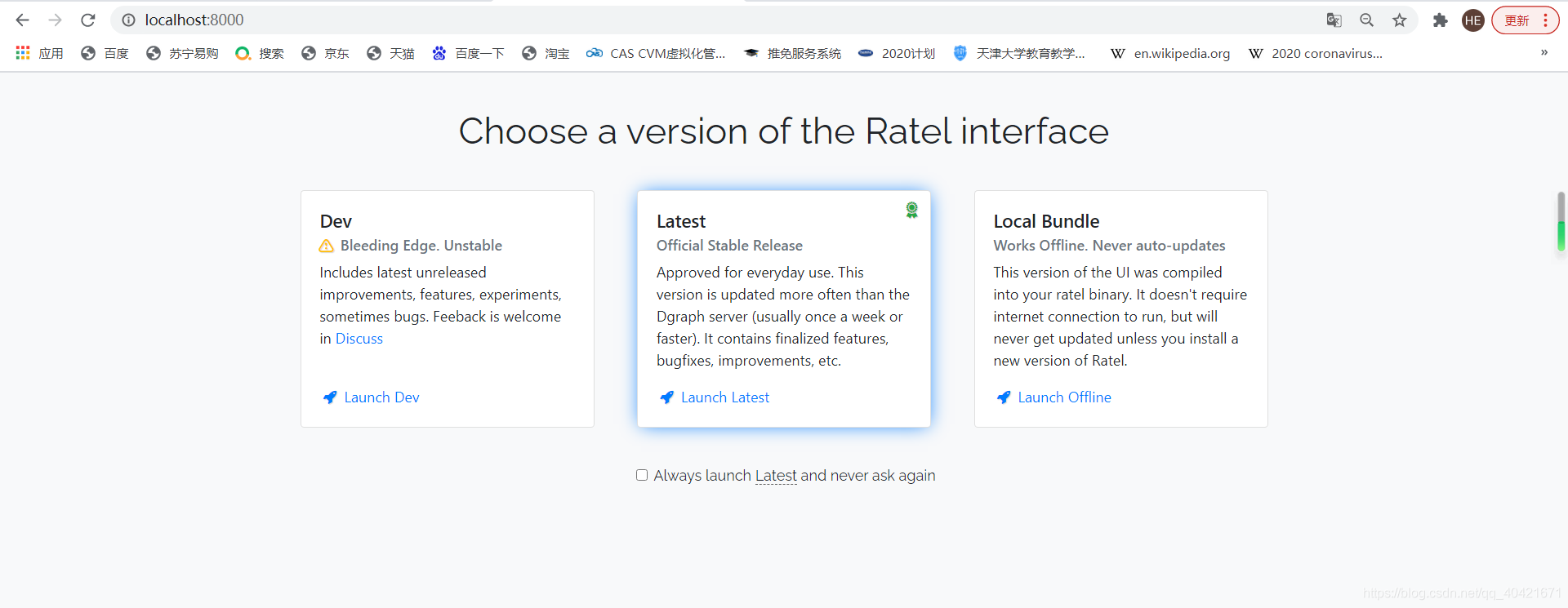The image size is (1568, 608).
Task: Open the 应用 apps shortcut
Action: [39, 53]
